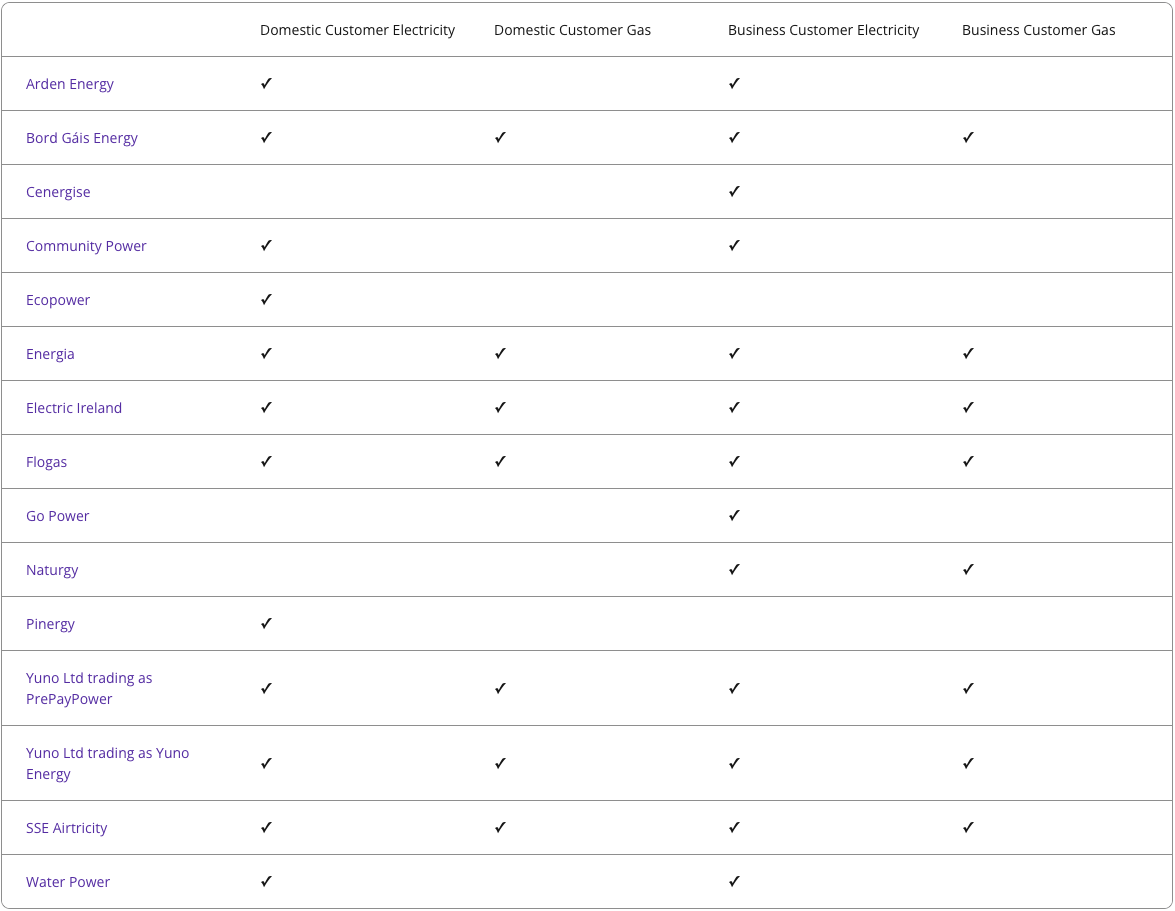Click the Electric Ireland link

coord(74,408)
